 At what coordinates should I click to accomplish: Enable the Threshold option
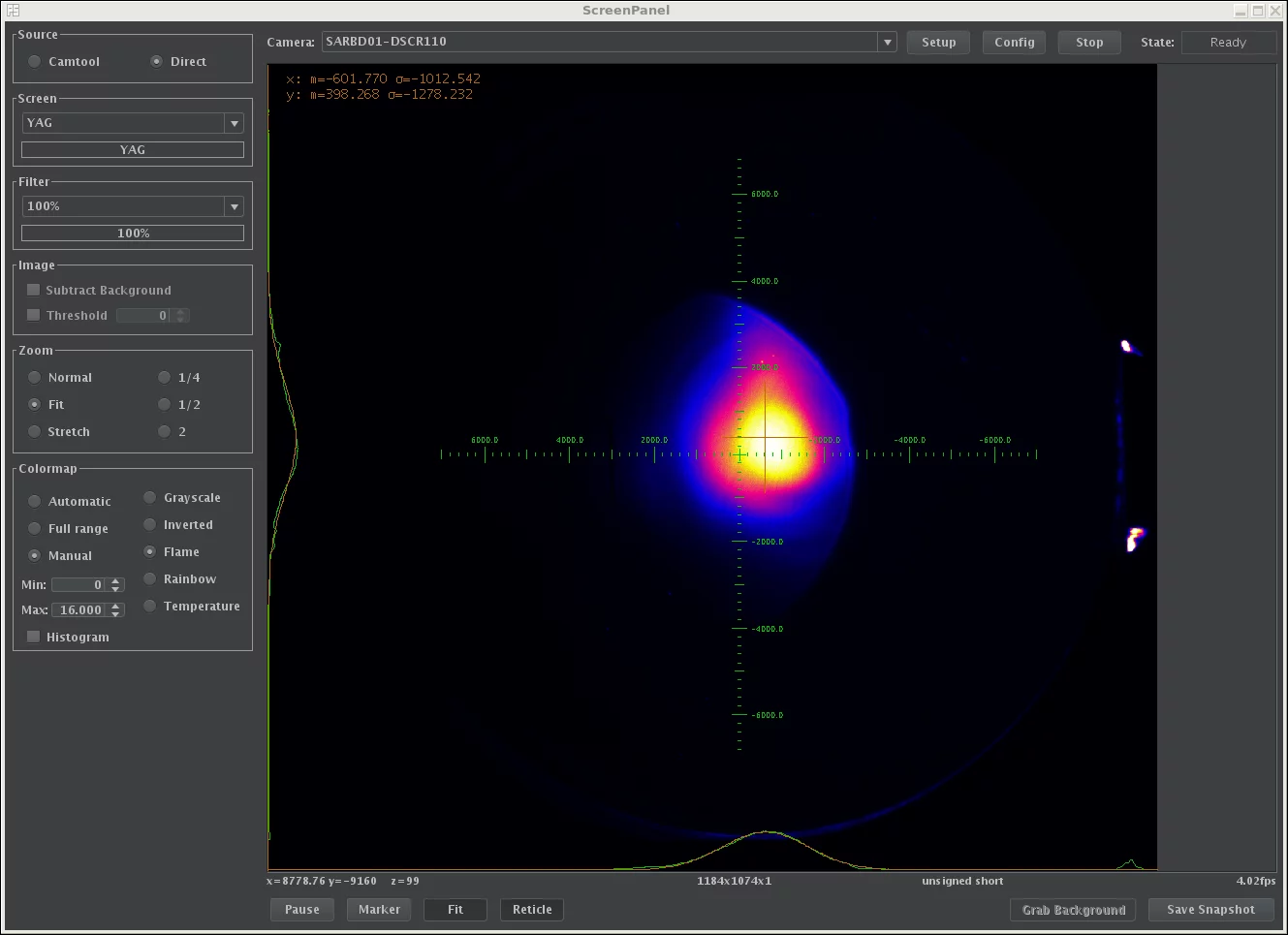click(33, 315)
